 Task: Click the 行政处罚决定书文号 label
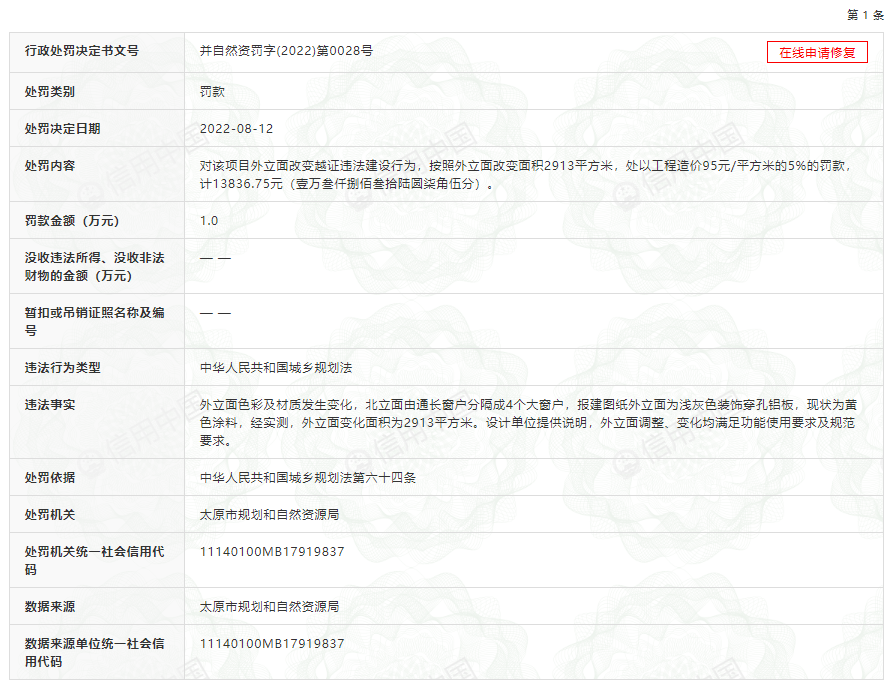click(x=82, y=51)
